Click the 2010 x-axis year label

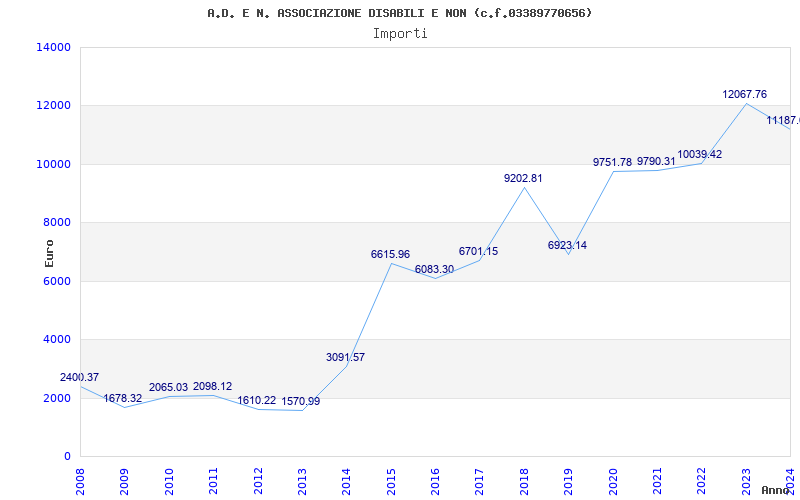coord(169,481)
